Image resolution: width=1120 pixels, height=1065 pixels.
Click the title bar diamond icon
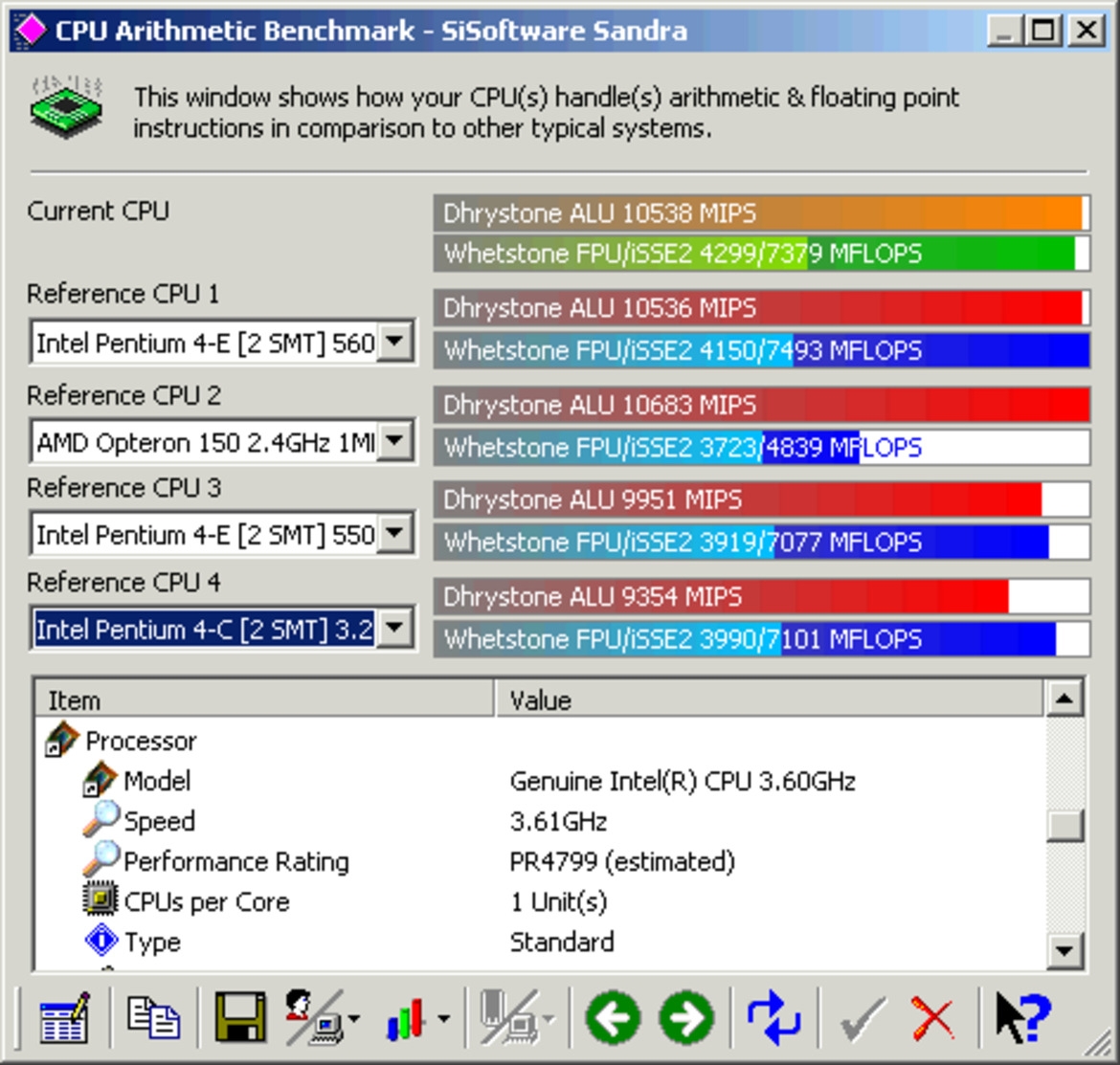pyautogui.click(x=30, y=30)
